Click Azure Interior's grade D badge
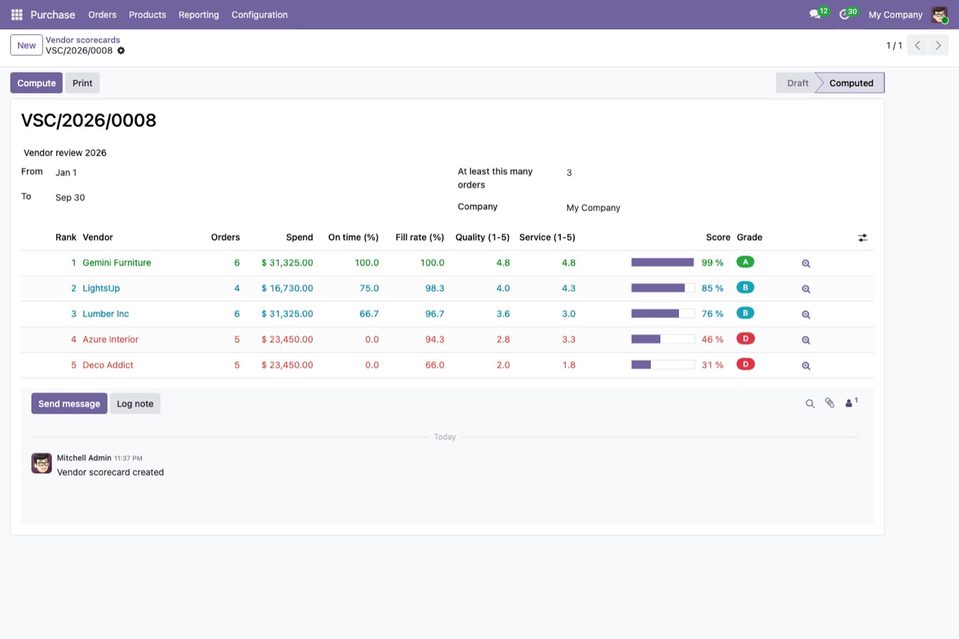Image resolution: width=959 pixels, height=639 pixels. point(746,339)
